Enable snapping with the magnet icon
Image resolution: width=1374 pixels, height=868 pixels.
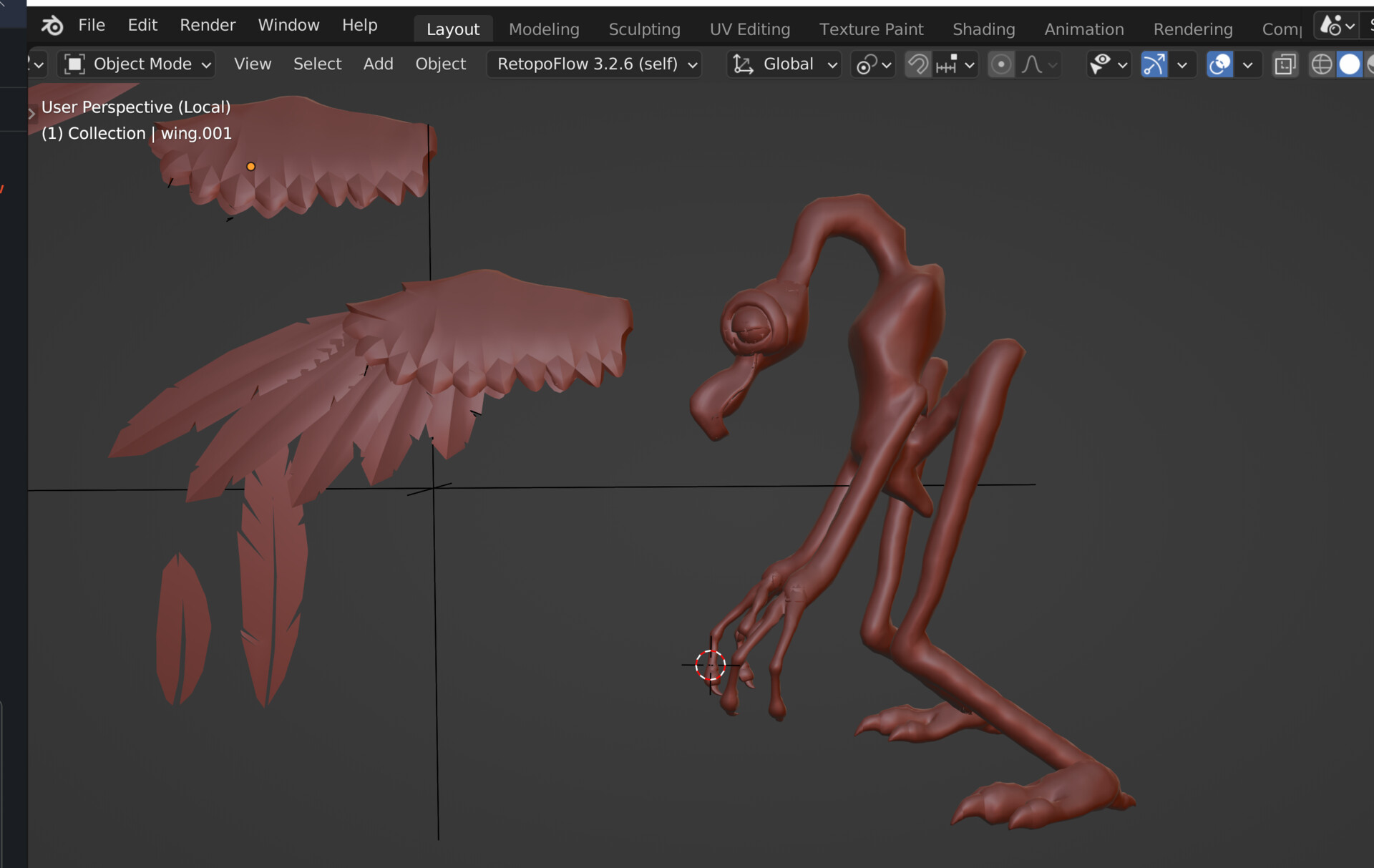(x=917, y=64)
